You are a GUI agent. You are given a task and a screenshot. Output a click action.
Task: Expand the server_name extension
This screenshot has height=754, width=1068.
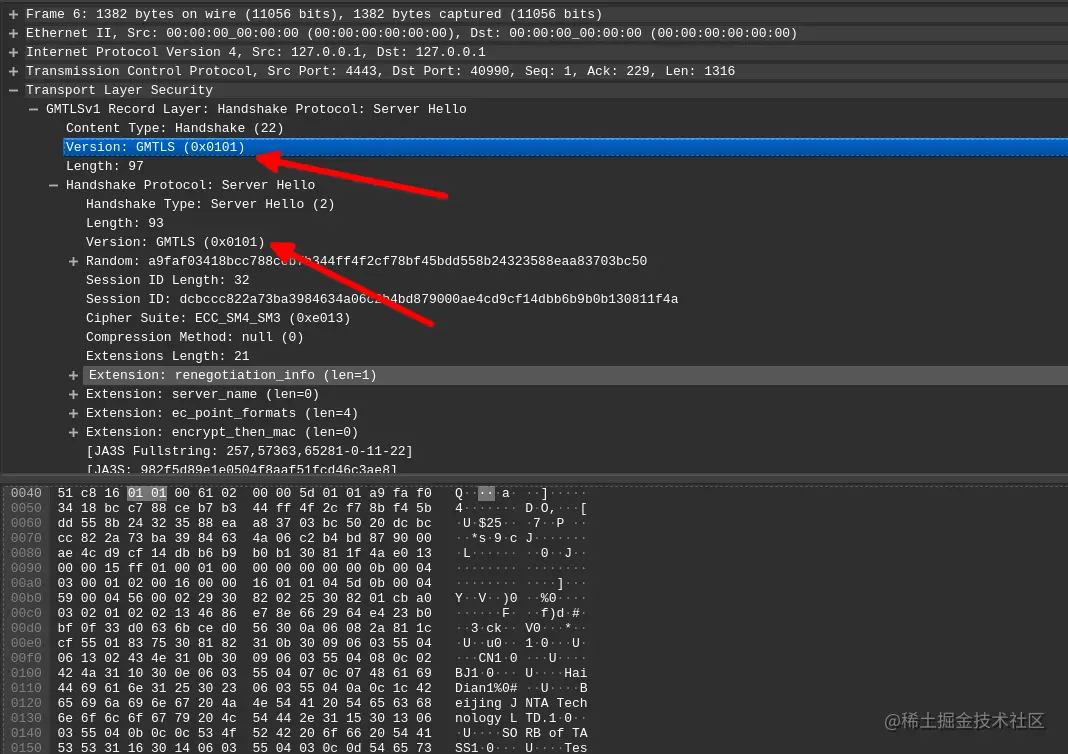click(x=73, y=393)
